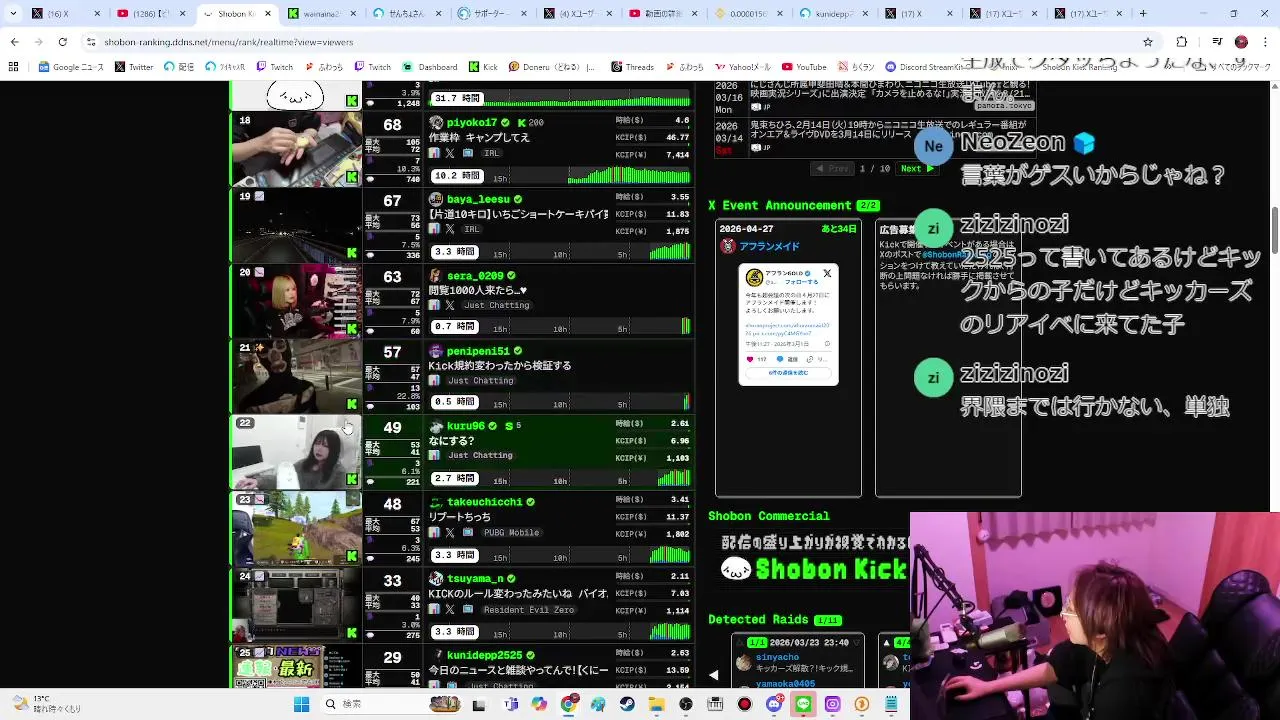Open the bookmarks bar apps grid icon
Viewport: 1280px width, 720px height.
13,67
